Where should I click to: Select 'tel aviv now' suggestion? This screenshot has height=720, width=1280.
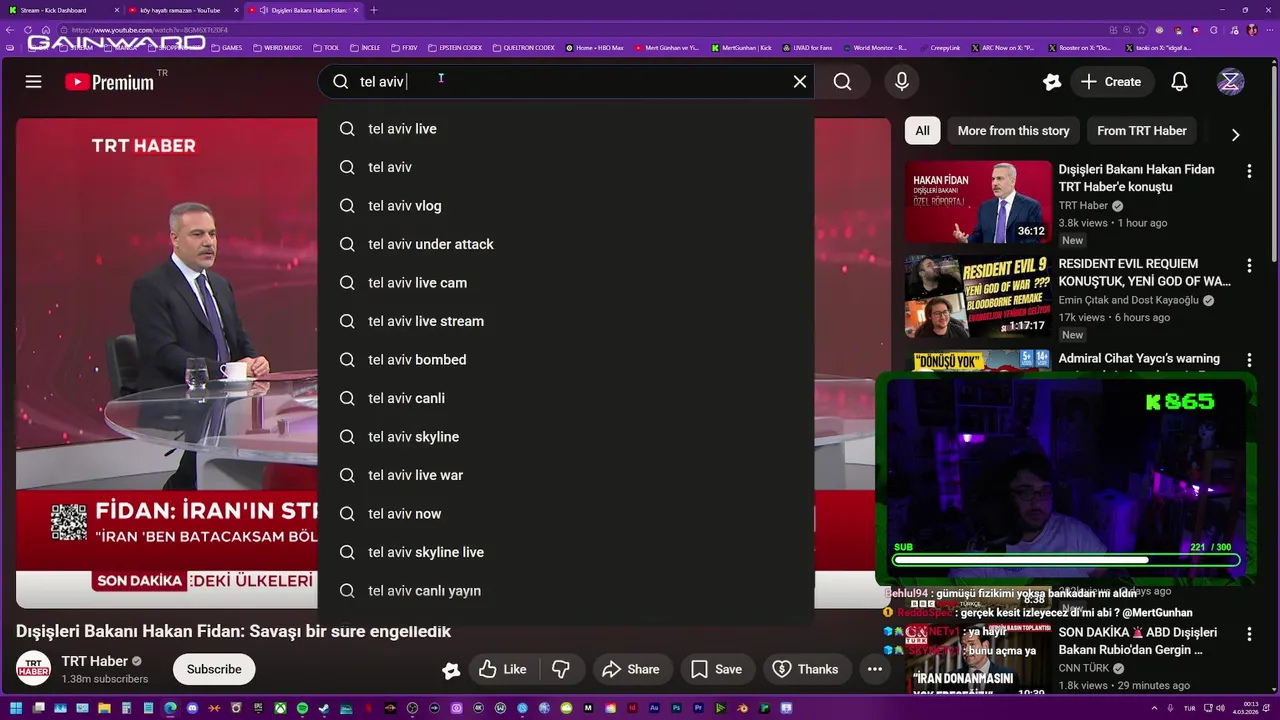point(566,514)
